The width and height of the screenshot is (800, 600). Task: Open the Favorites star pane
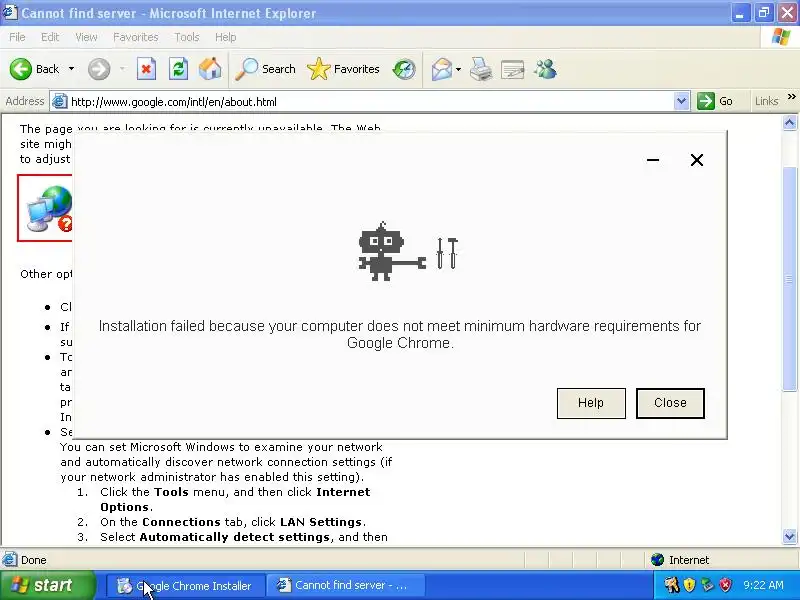pos(343,69)
